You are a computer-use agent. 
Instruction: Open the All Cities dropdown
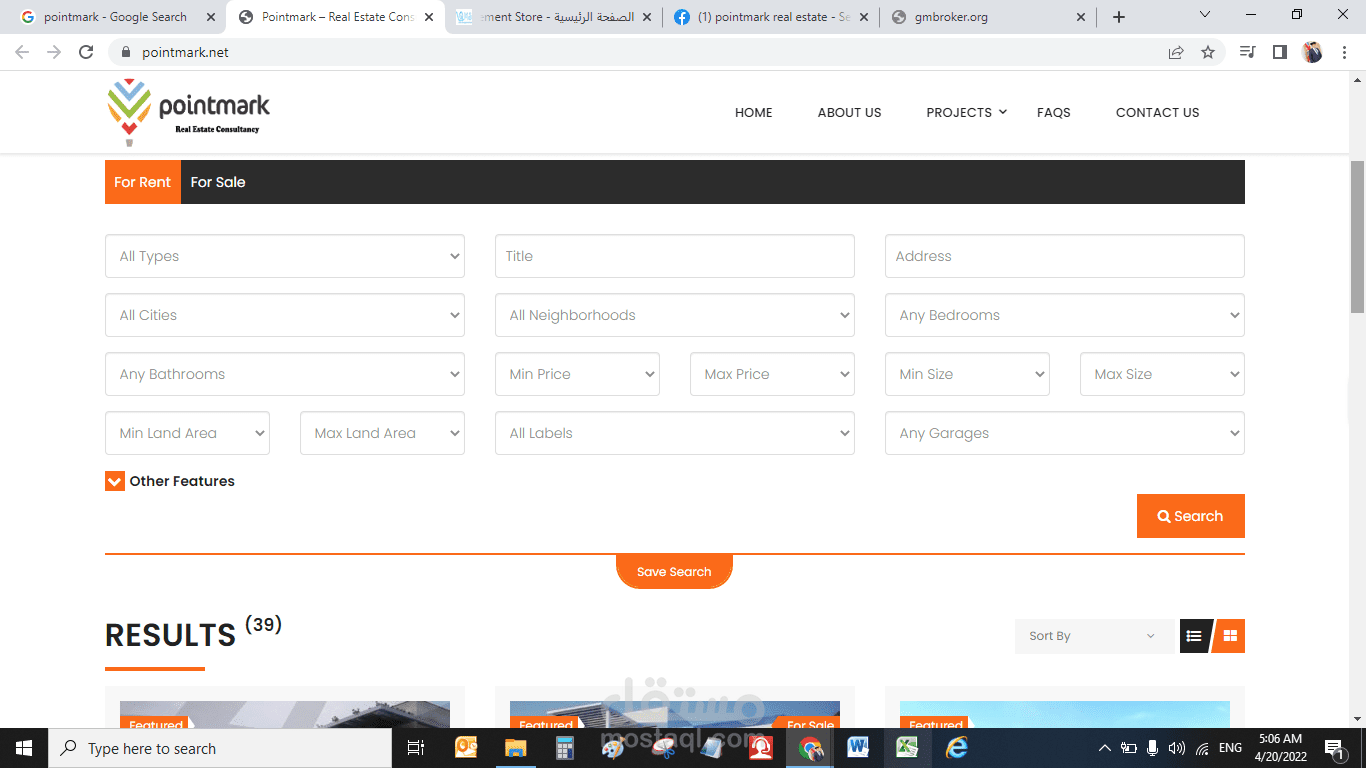[x=285, y=315]
